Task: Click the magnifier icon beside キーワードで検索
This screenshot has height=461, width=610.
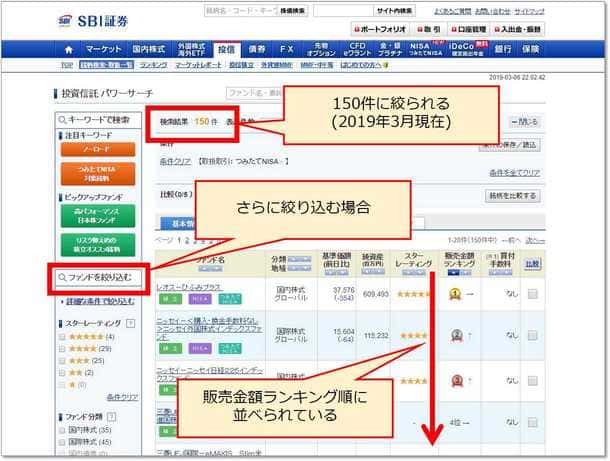Action: [x=62, y=120]
